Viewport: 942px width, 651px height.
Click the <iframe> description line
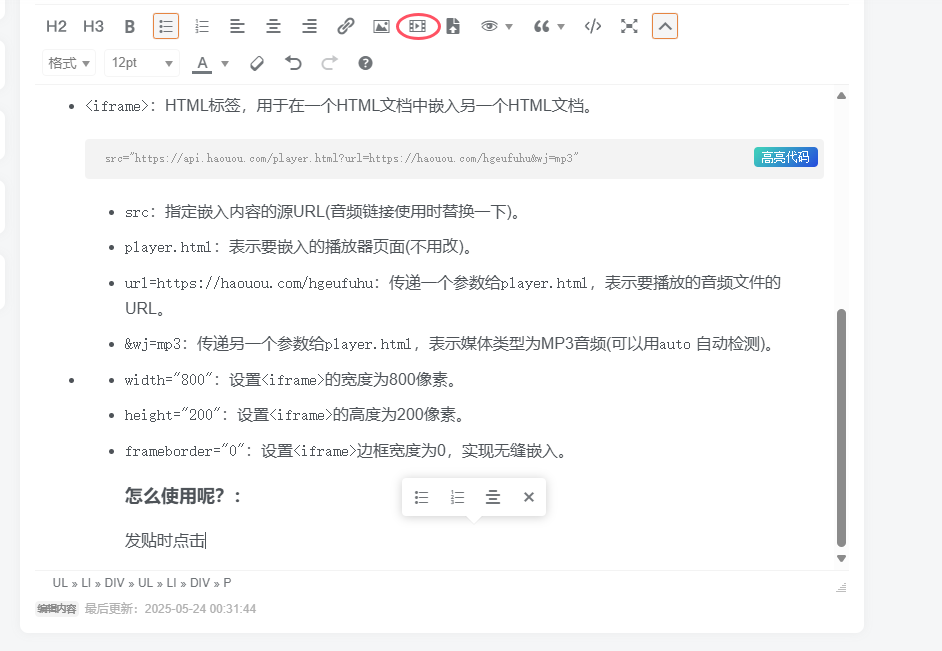pos(339,106)
